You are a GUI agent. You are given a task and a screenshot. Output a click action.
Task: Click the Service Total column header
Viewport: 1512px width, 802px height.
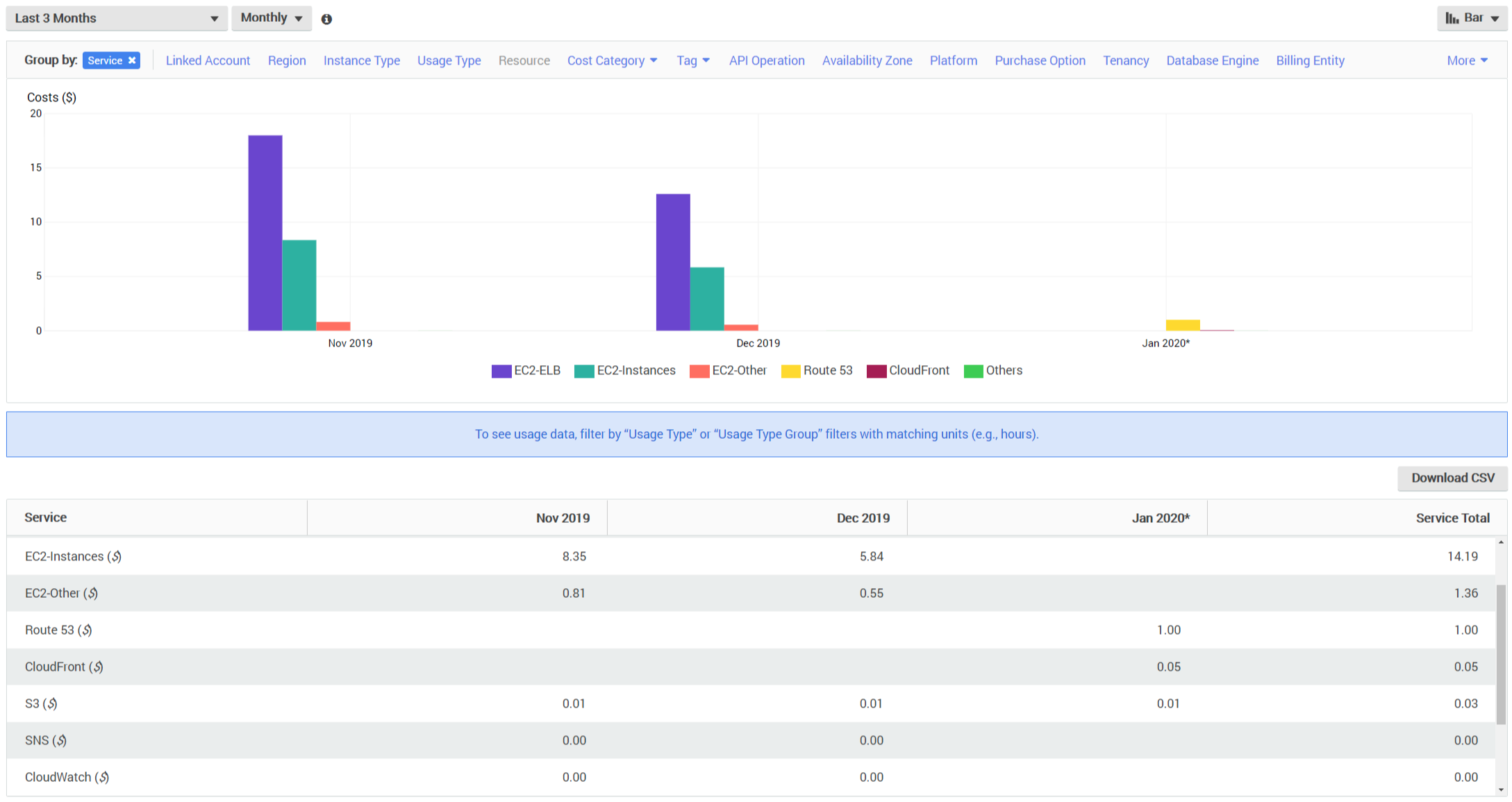pos(1357,517)
